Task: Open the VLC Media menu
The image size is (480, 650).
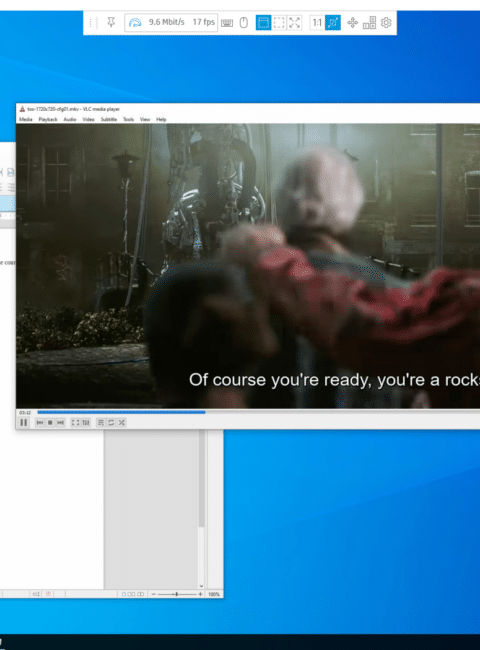Action: pyautogui.click(x=26, y=119)
